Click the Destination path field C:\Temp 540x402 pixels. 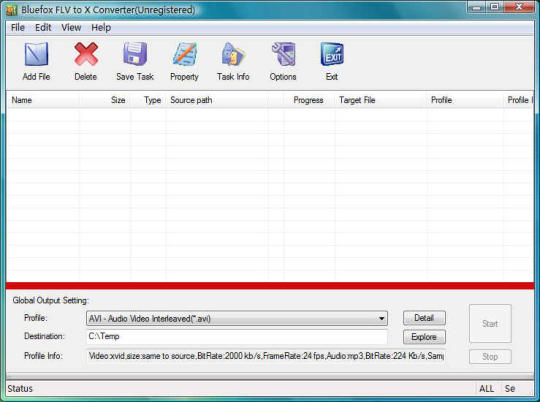pos(237,337)
